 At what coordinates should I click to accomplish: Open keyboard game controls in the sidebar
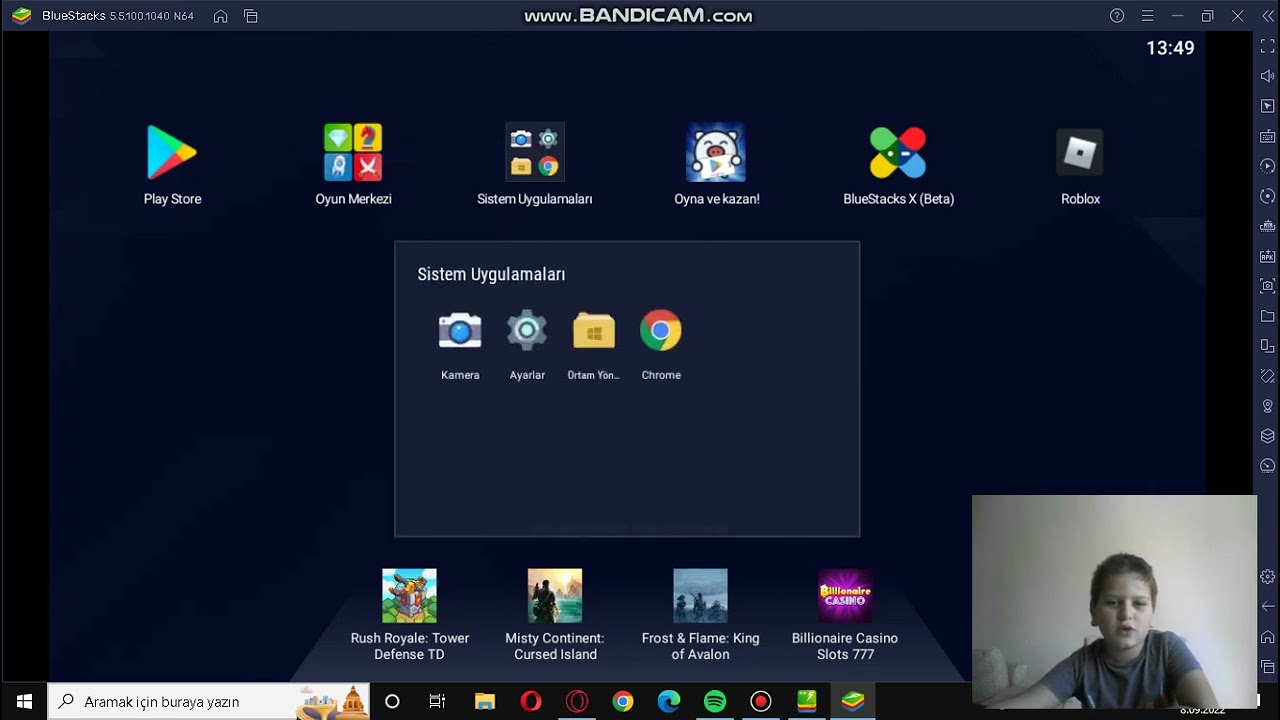tap(1267, 136)
